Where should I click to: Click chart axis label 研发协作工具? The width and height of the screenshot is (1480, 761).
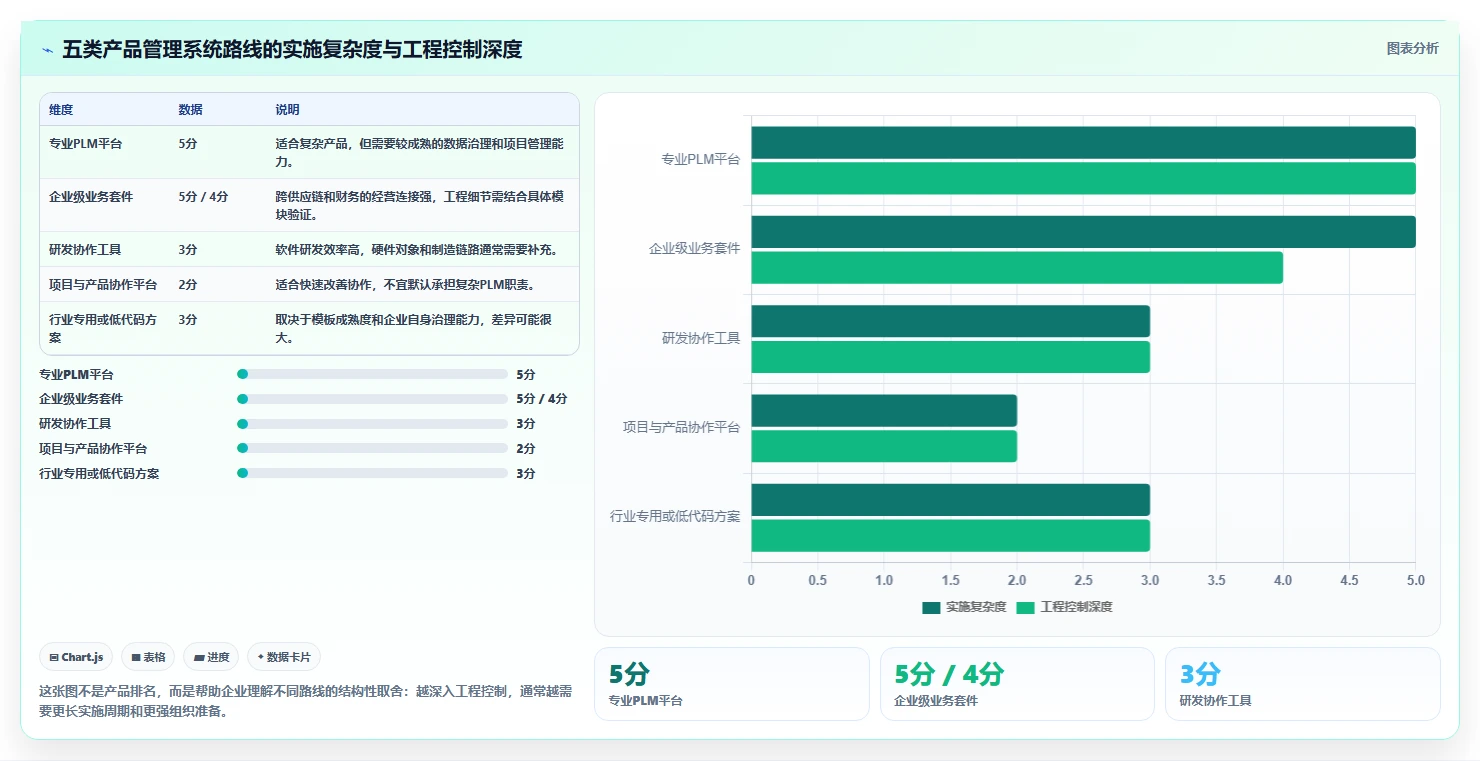click(x=701, y=339)
